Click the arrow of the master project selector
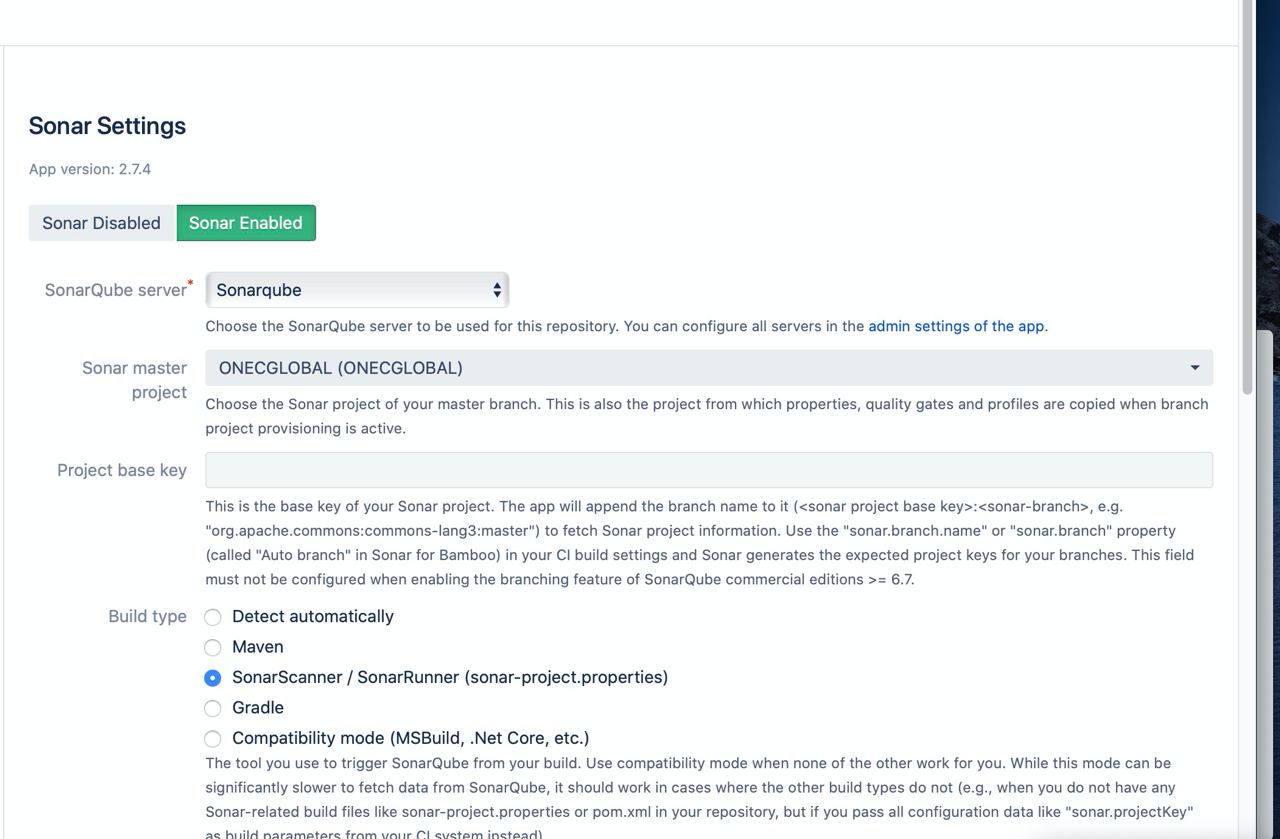 coord(1194,368)
